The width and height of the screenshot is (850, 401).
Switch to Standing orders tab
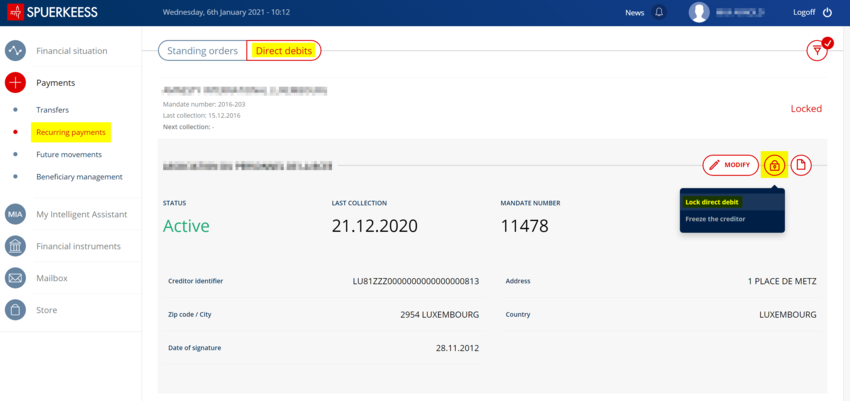pyautogui.click(x=202, y=50)
